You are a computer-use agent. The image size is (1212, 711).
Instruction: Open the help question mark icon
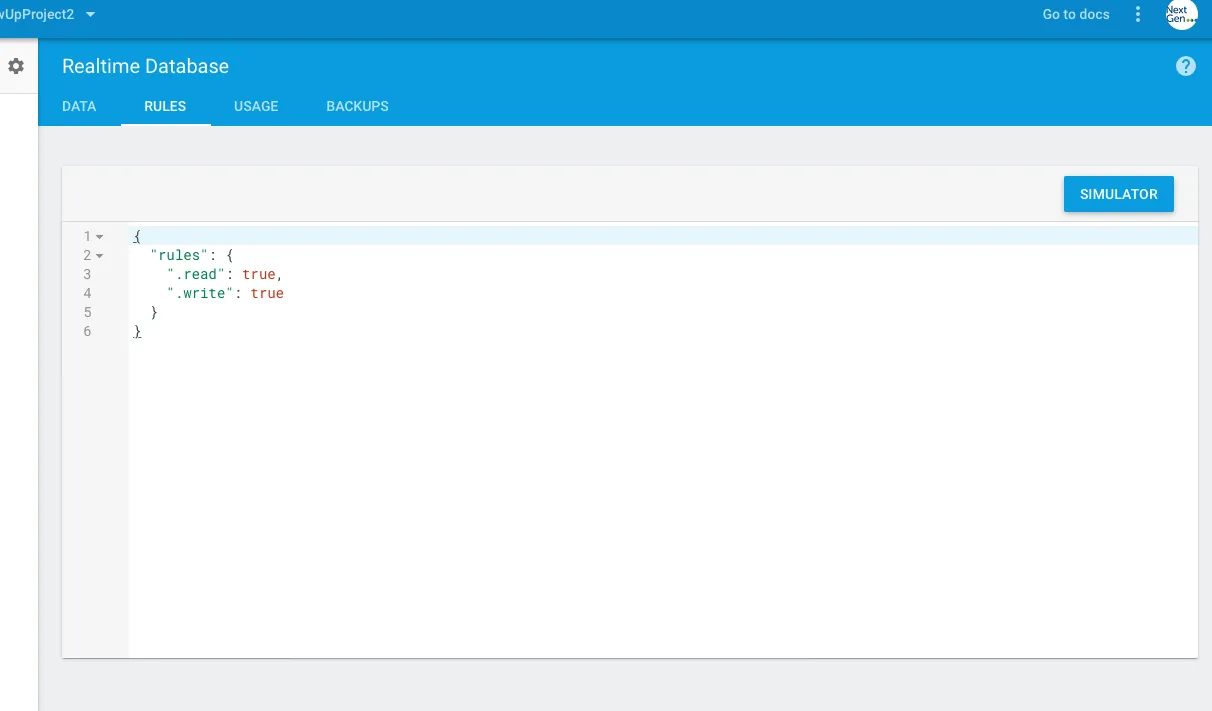1186,66
